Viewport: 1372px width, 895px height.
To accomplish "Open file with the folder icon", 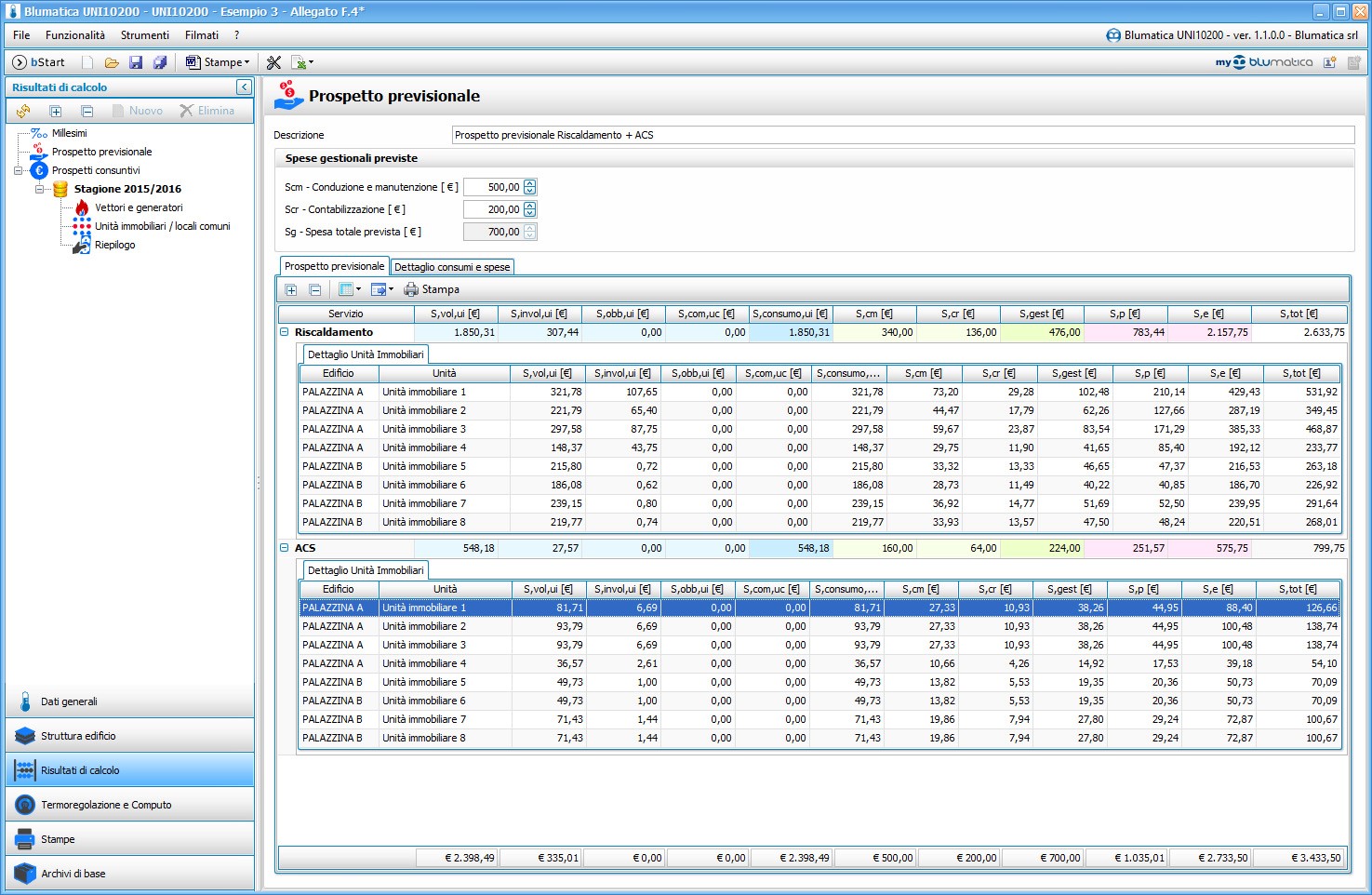I will pos(112,62).
